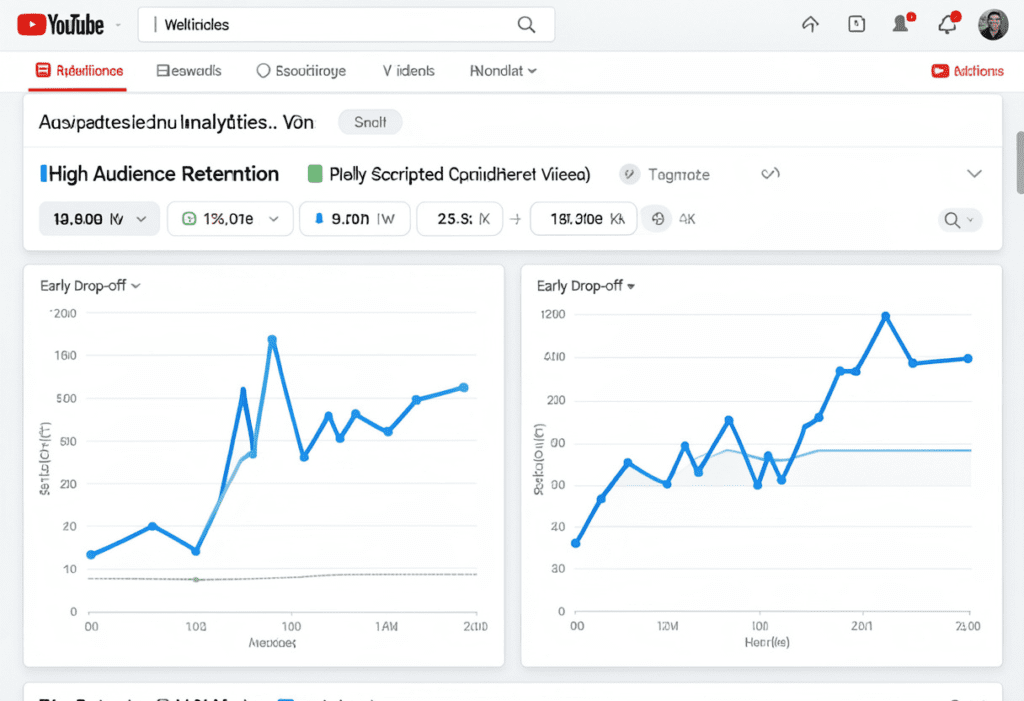Viewport: 1024px width, 701px height.
Task: Open the notifications bell
Action: (948, 25)
